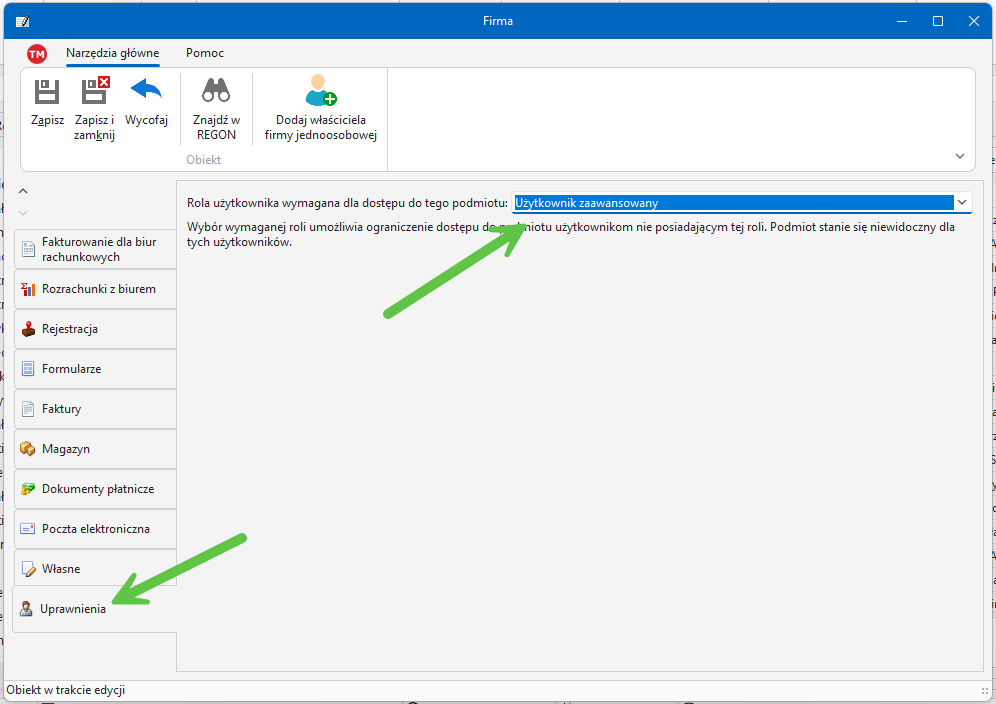Switch to Narzędzia główne ribbon tab
The width and height of the screenshot is (996, 704).
tap(112, 53)
